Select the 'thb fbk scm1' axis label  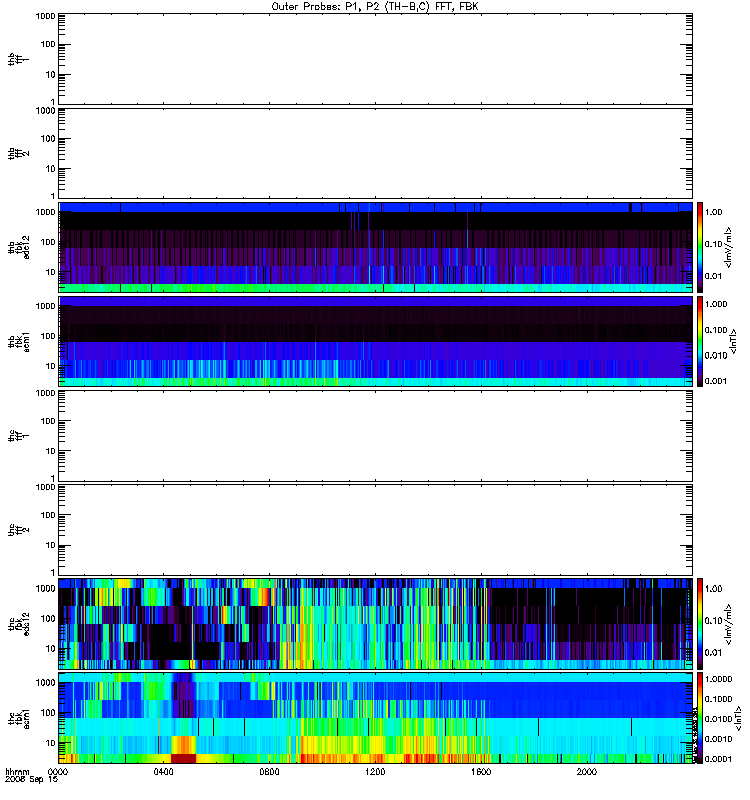18,341
